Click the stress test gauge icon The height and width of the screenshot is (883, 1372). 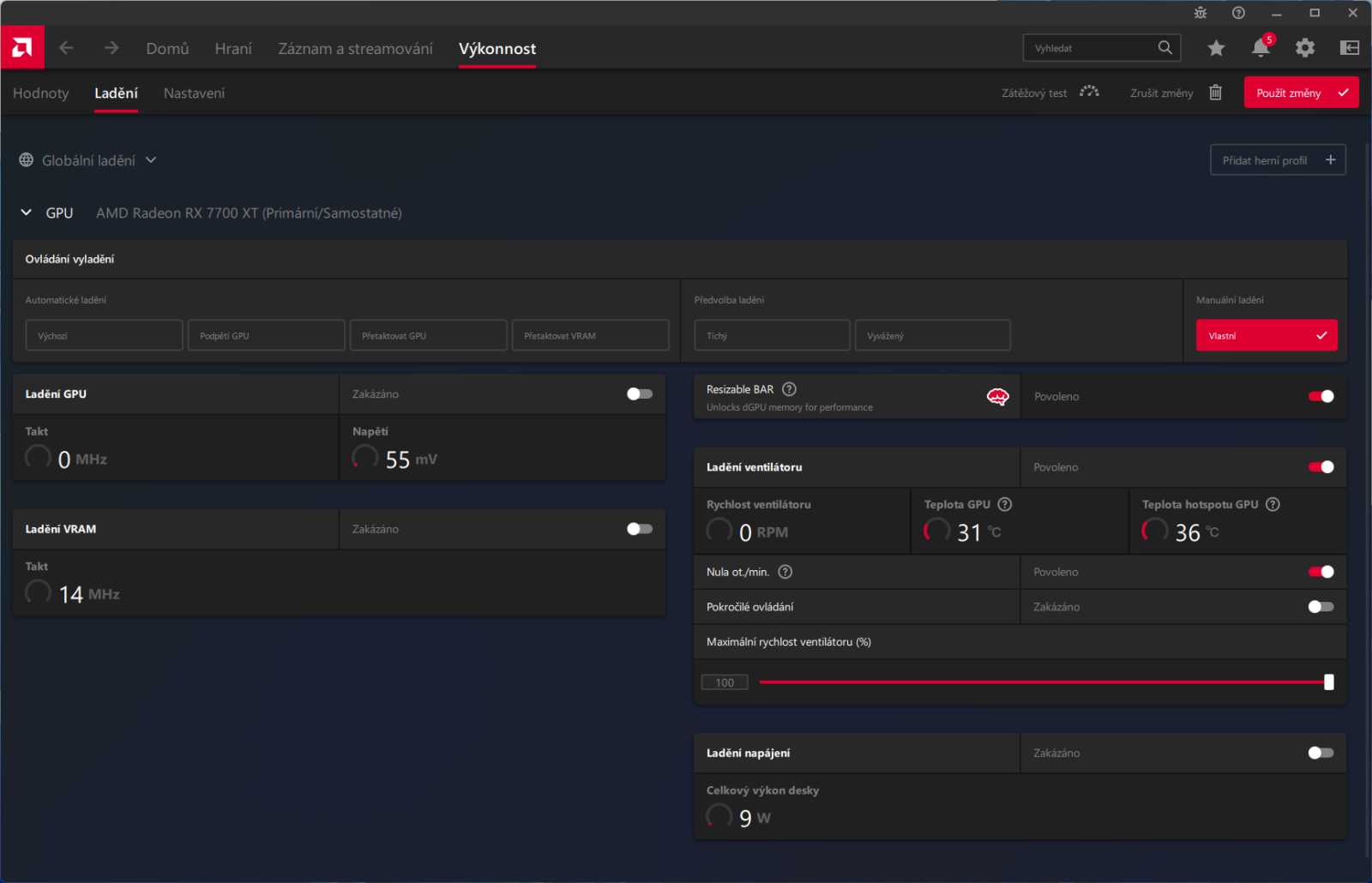tap(1089, 92)
